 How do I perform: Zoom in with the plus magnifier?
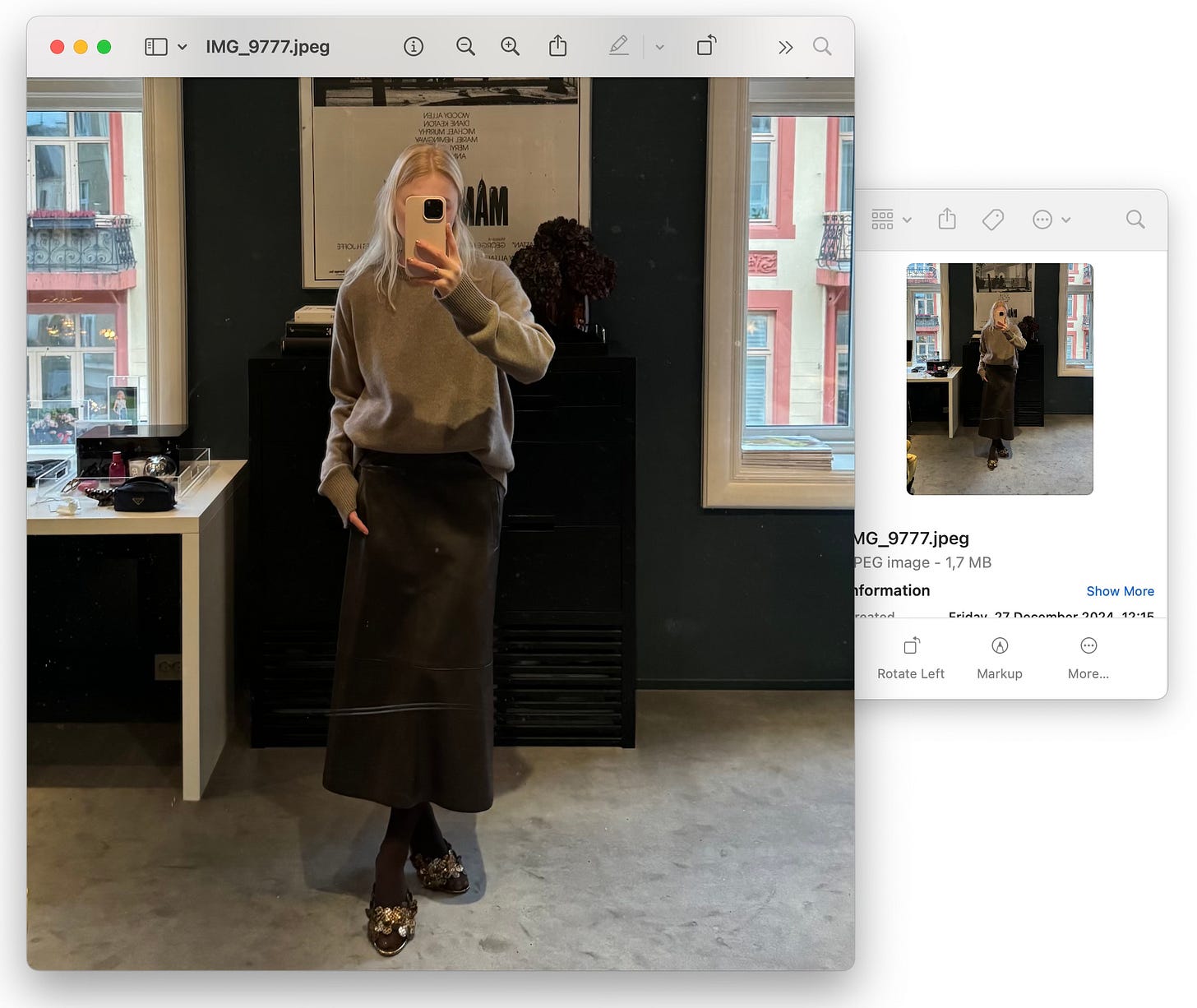[510, 47]
